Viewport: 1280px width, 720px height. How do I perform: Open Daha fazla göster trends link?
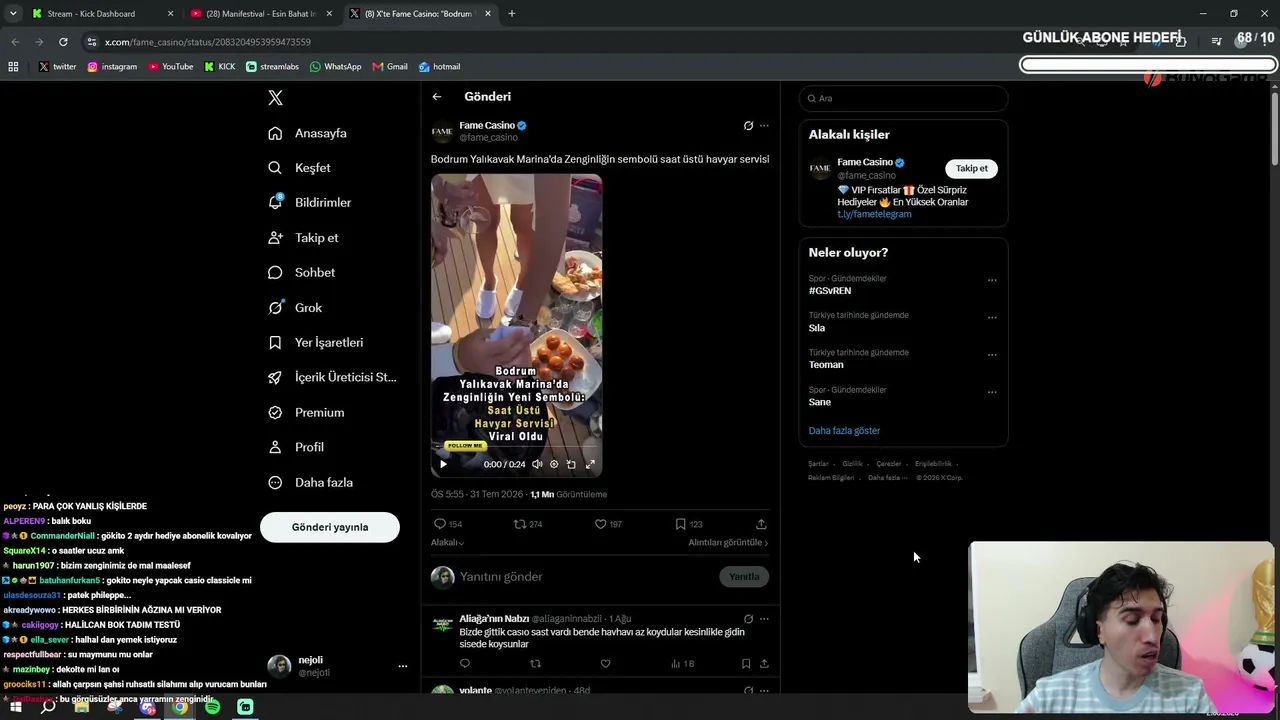pyautogui.click(x=844, y=431)
